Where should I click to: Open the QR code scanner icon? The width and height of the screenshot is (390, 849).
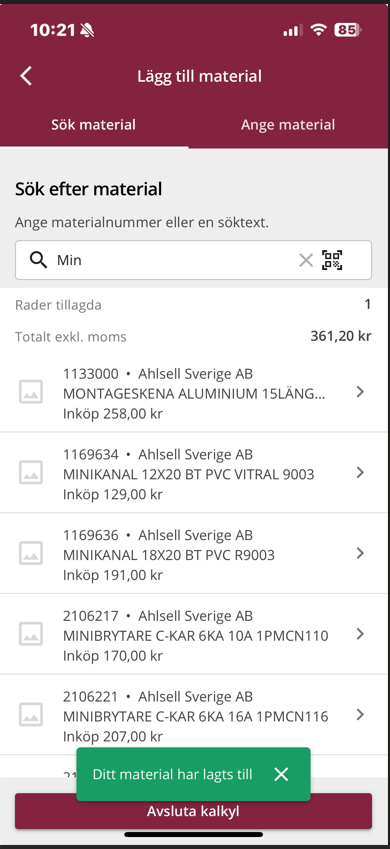click(333, 260)
